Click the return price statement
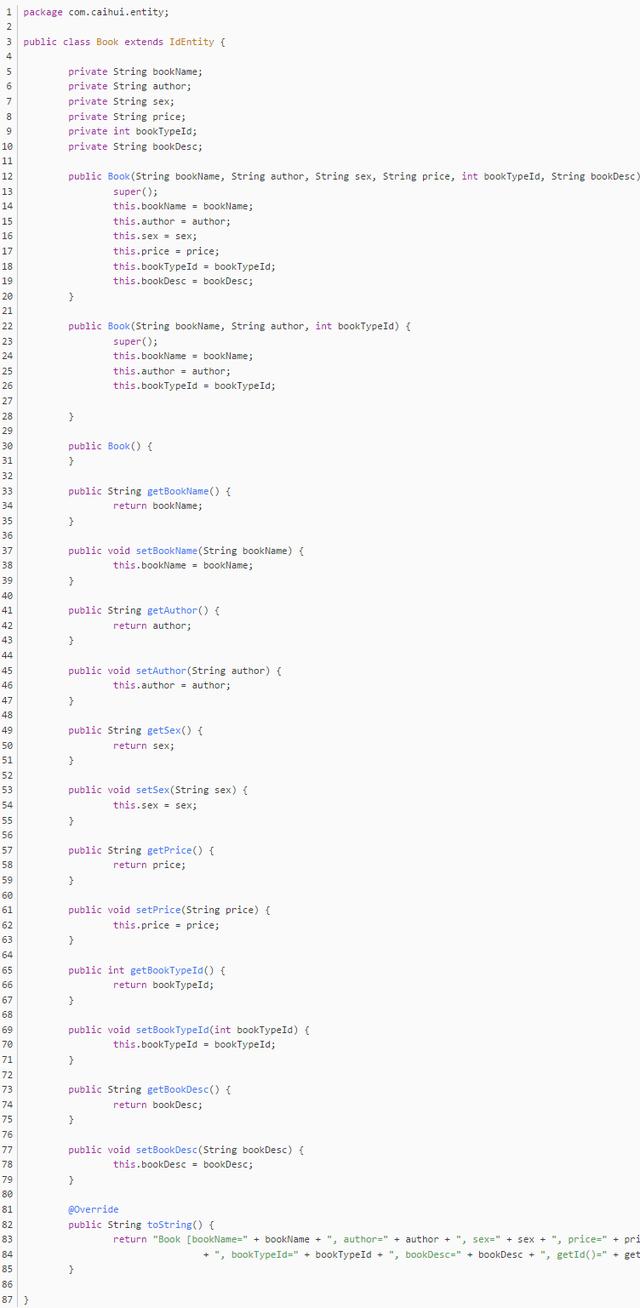640x1308 pixels. (149, 865)
